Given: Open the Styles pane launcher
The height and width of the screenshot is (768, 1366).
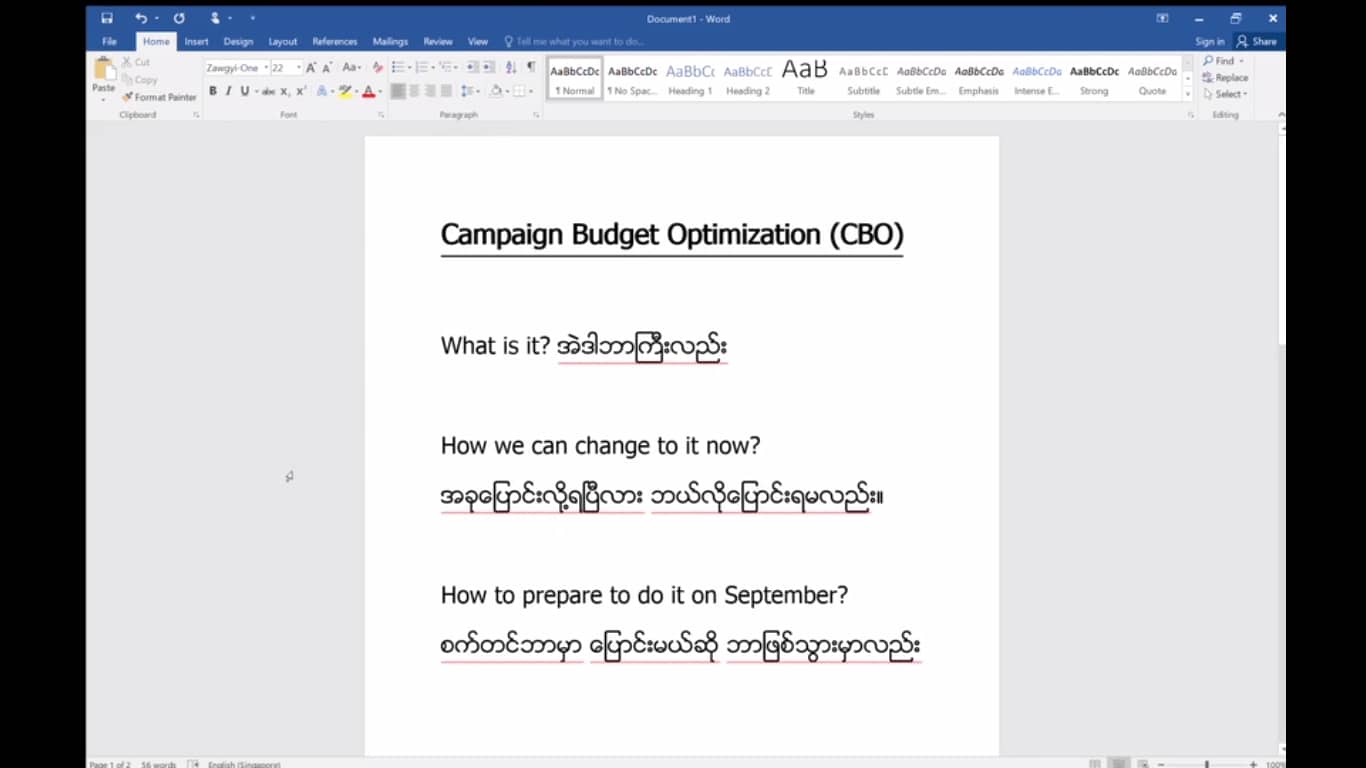Looking at the screenshot, I should (x=1190, y=115).
